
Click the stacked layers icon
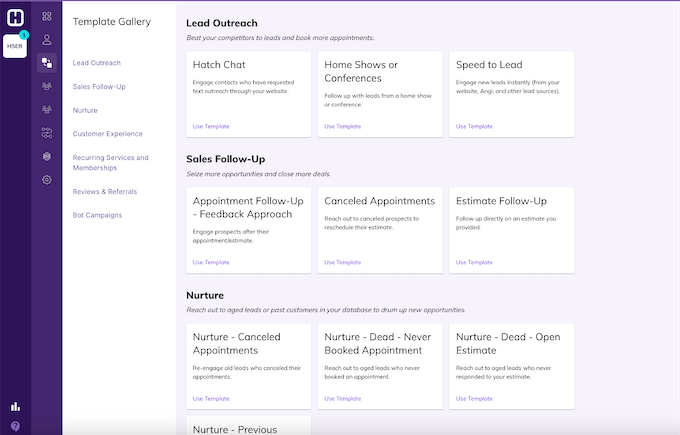click(47, 156)
